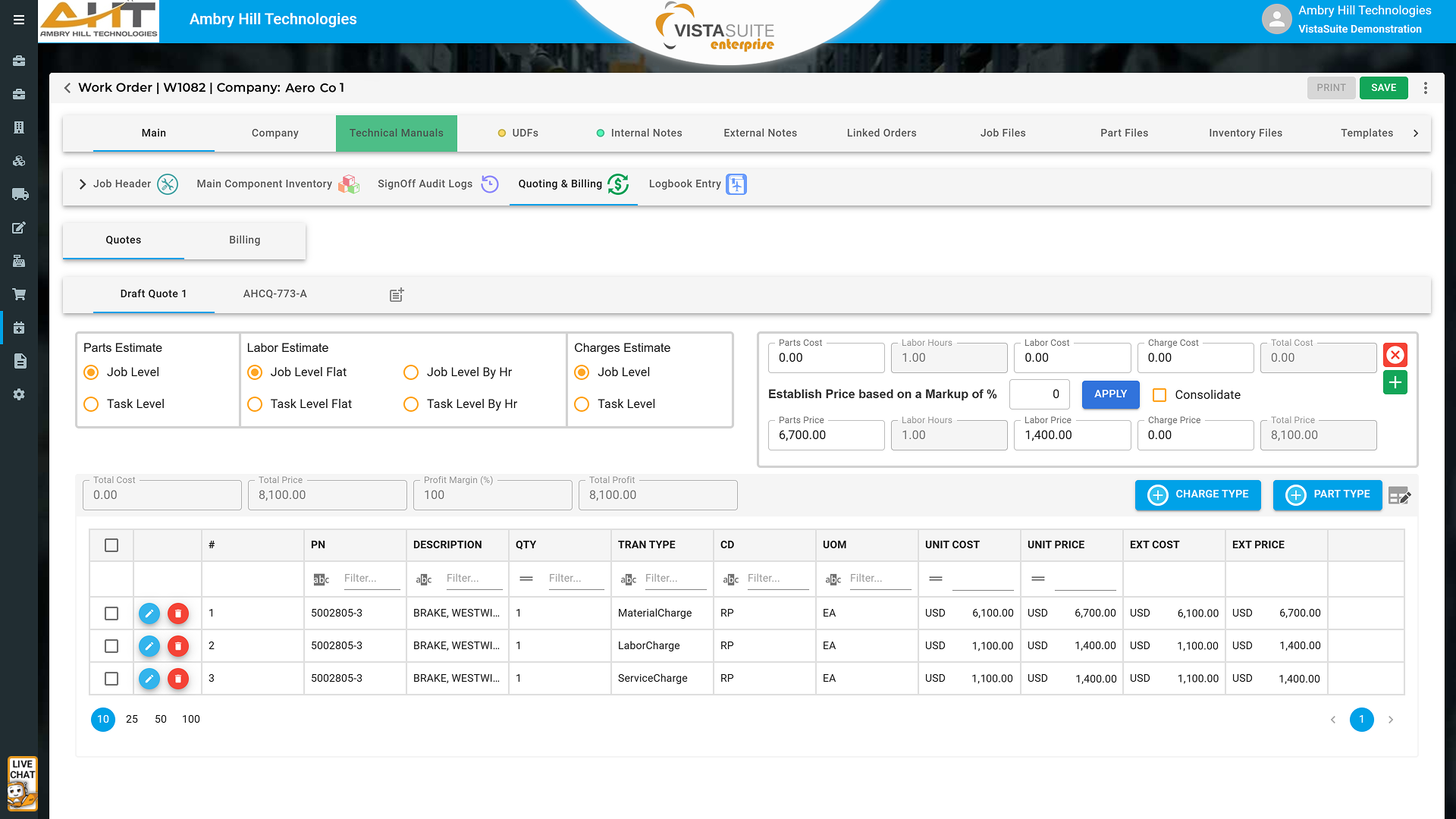
Task: Click the red remove estimate icon
Action: tap(1395, 355)
